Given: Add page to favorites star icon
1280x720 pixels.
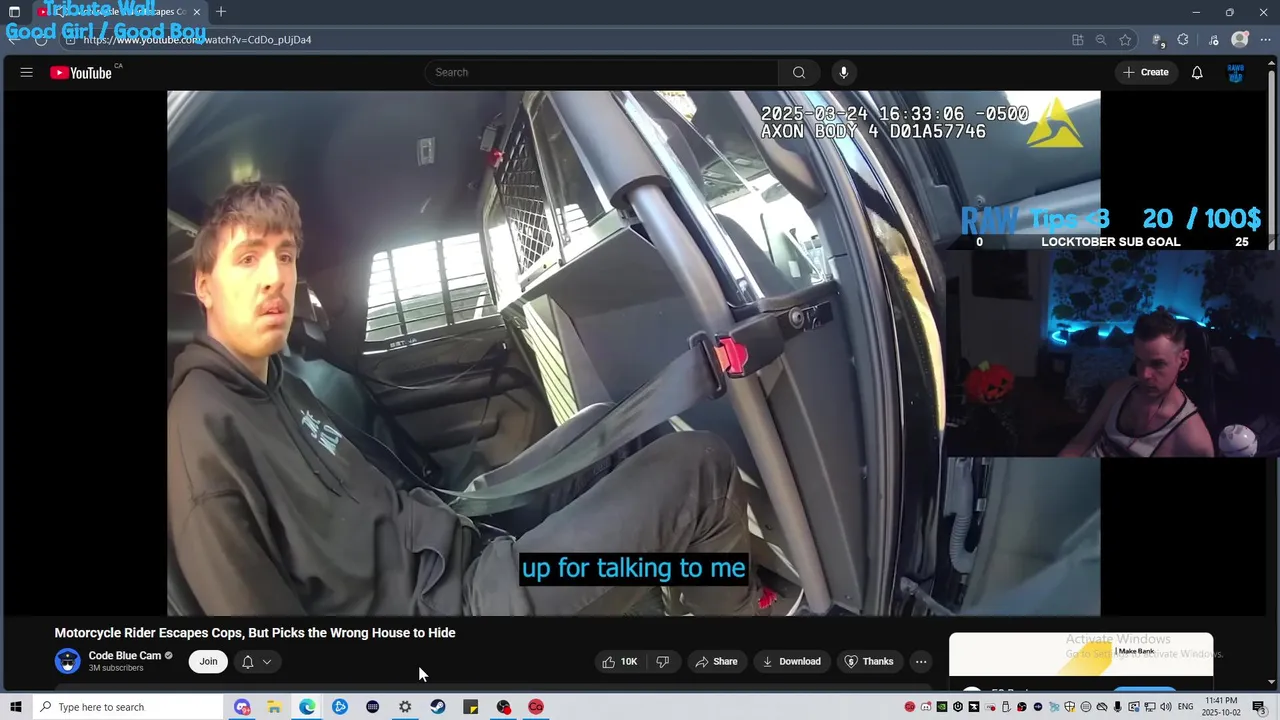Looking at the screenshot, I should pos(1125,40).
